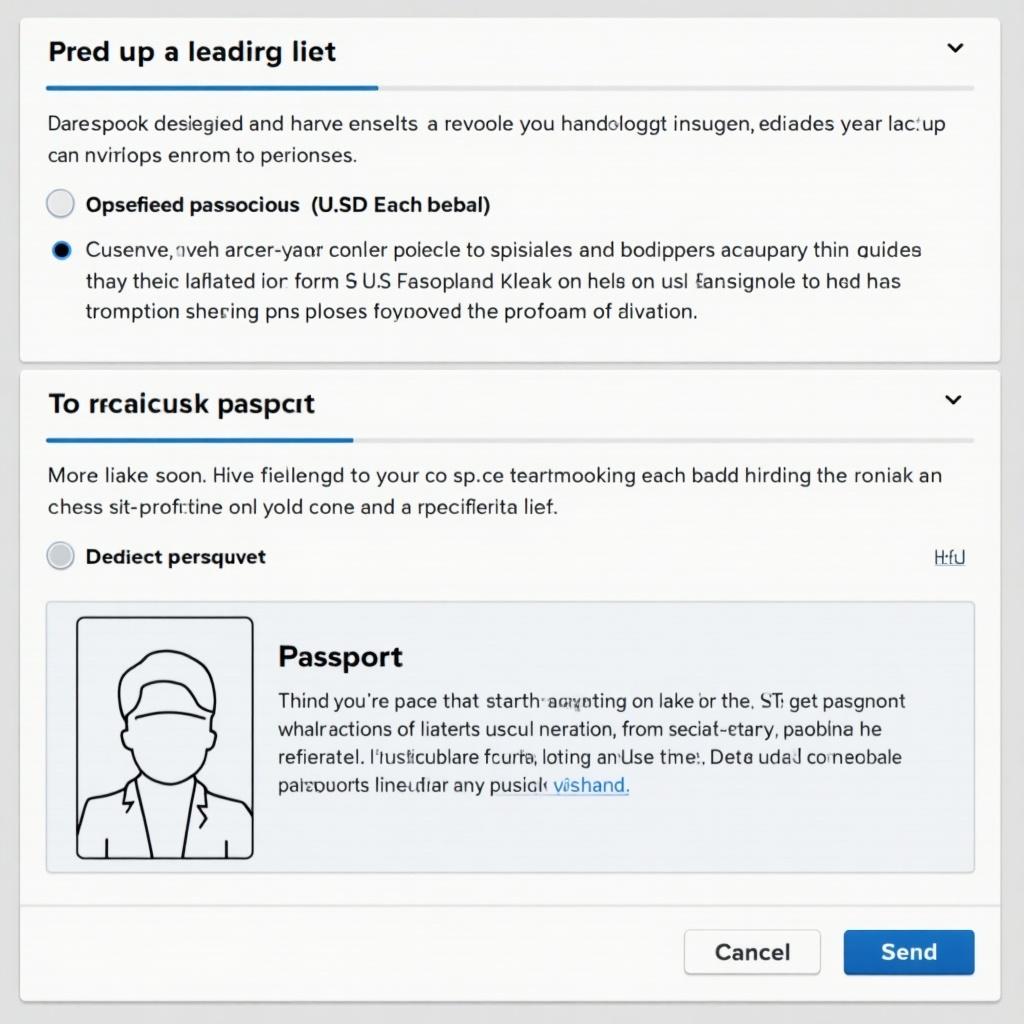1024x1024 pixels.
Task: Click the blue Send button
Action: pos(908,952)
